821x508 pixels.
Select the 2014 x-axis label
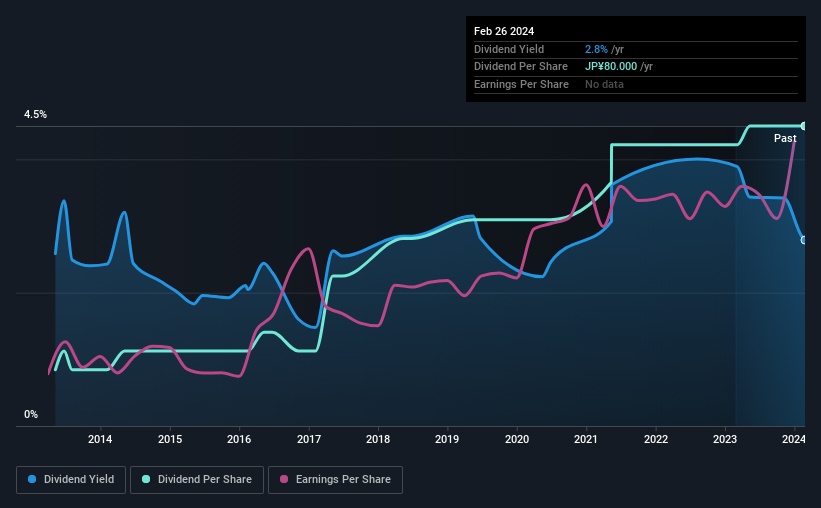pyautogui.click(x=100, y=439)
